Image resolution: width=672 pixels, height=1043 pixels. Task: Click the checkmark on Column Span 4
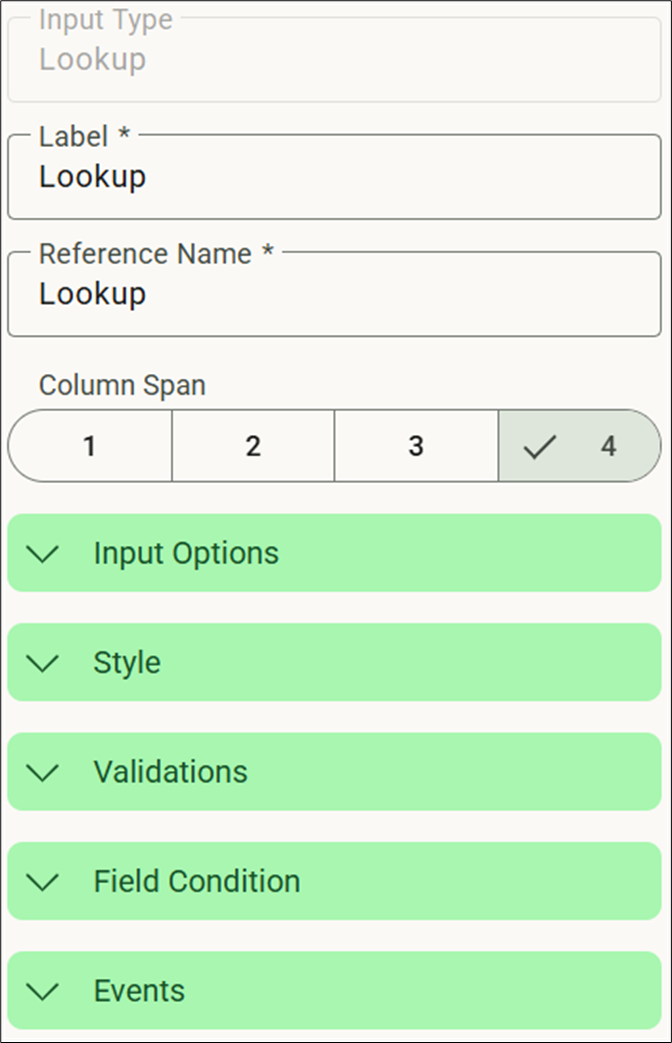[x=541, y=446]
